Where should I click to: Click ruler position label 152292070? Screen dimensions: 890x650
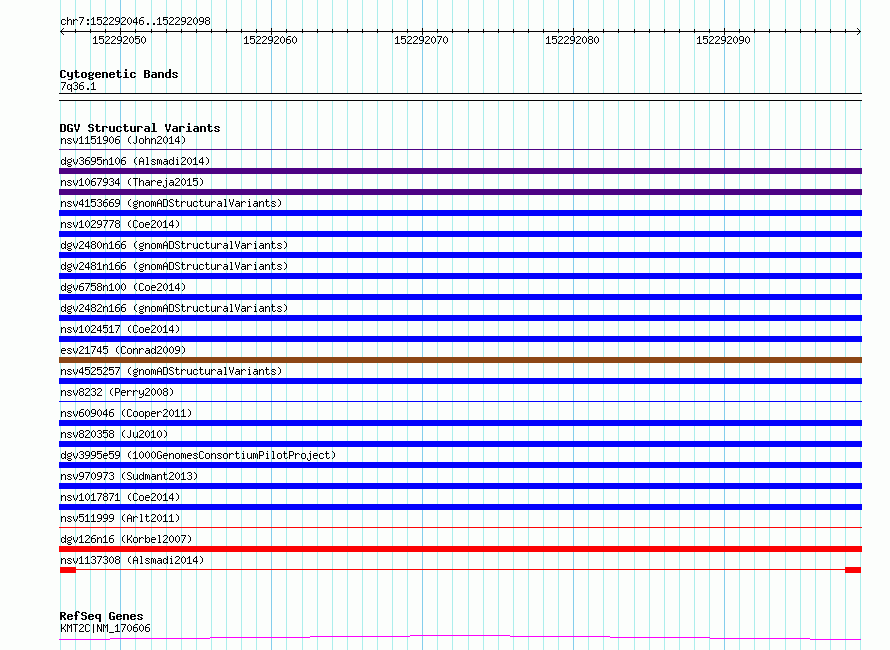(x=421, y=40)
